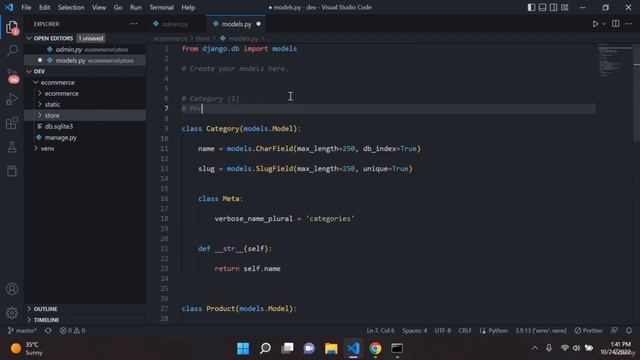Open the Search view in activity bar

[x=12, y=51]
